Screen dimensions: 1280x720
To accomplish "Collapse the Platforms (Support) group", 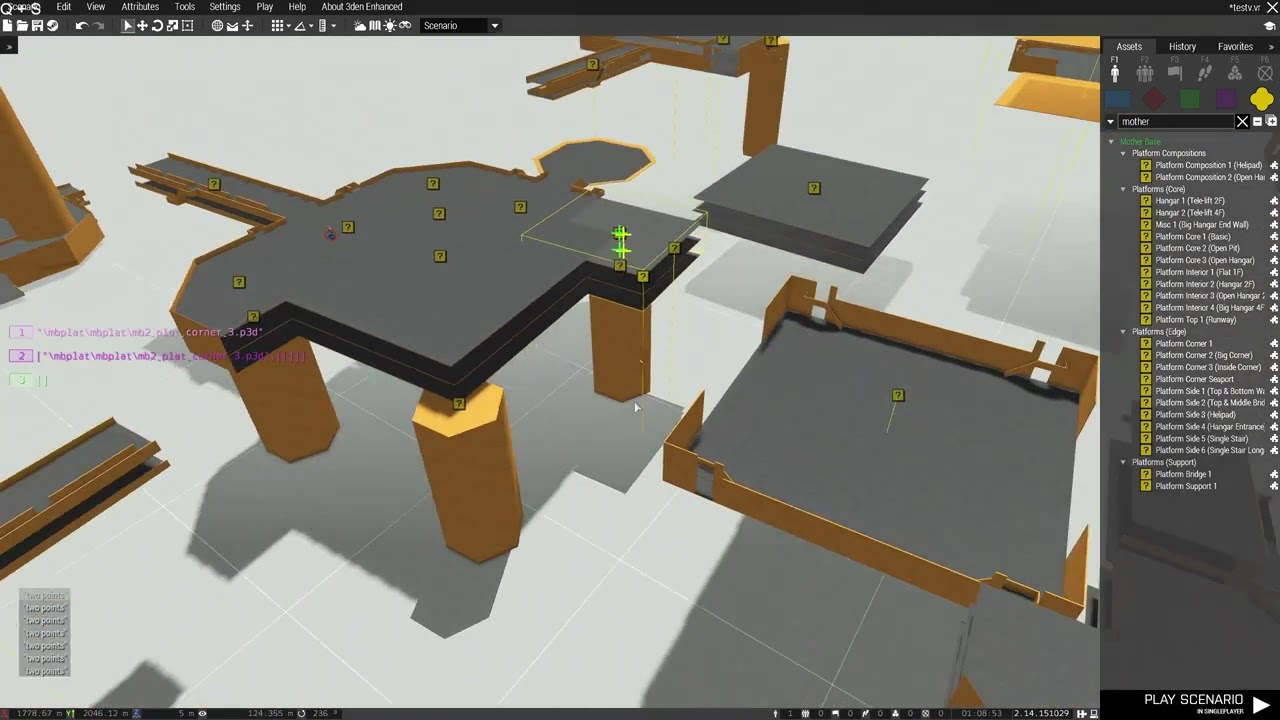I will [x=1123, y=463].
